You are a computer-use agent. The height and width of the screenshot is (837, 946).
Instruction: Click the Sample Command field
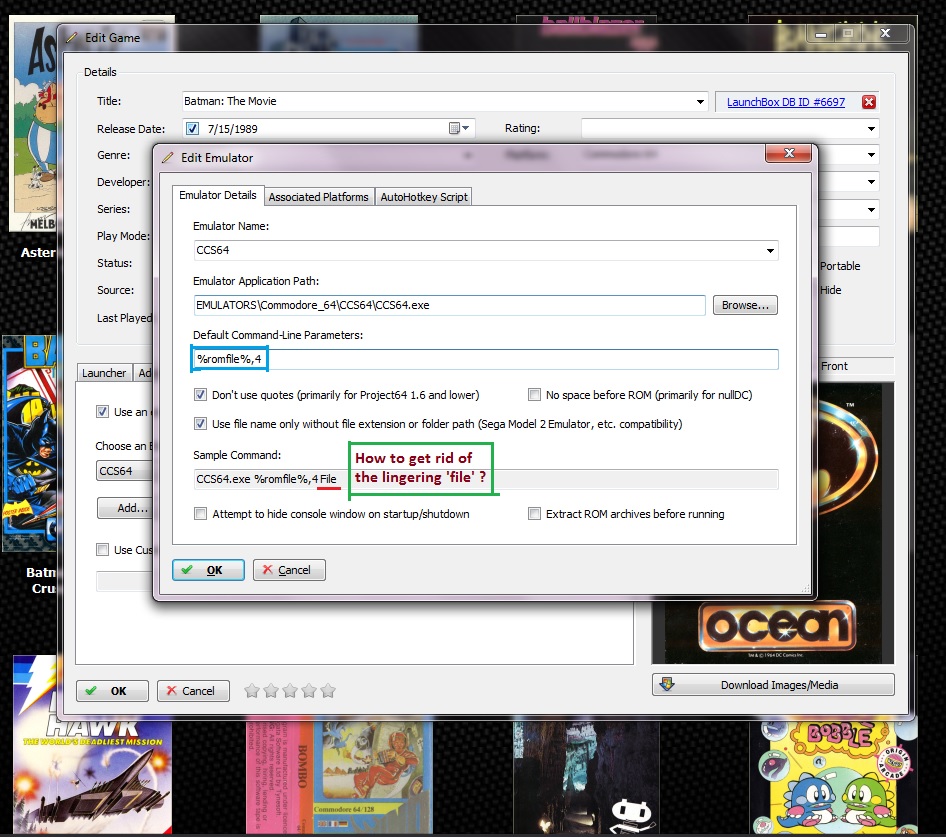tap(486, 479)
